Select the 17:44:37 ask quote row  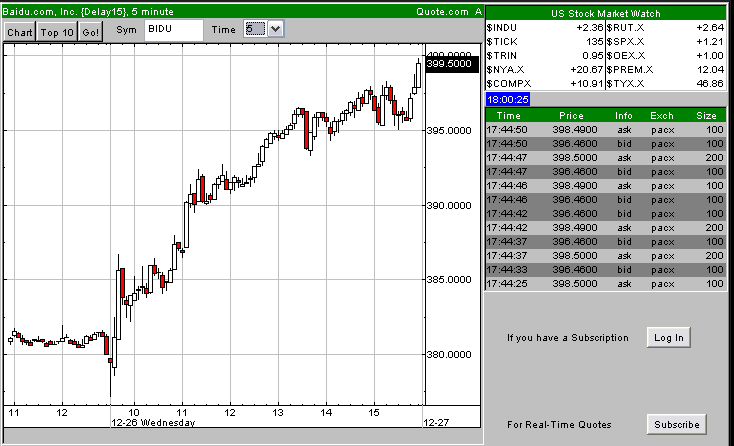click(x=606, y=256)
